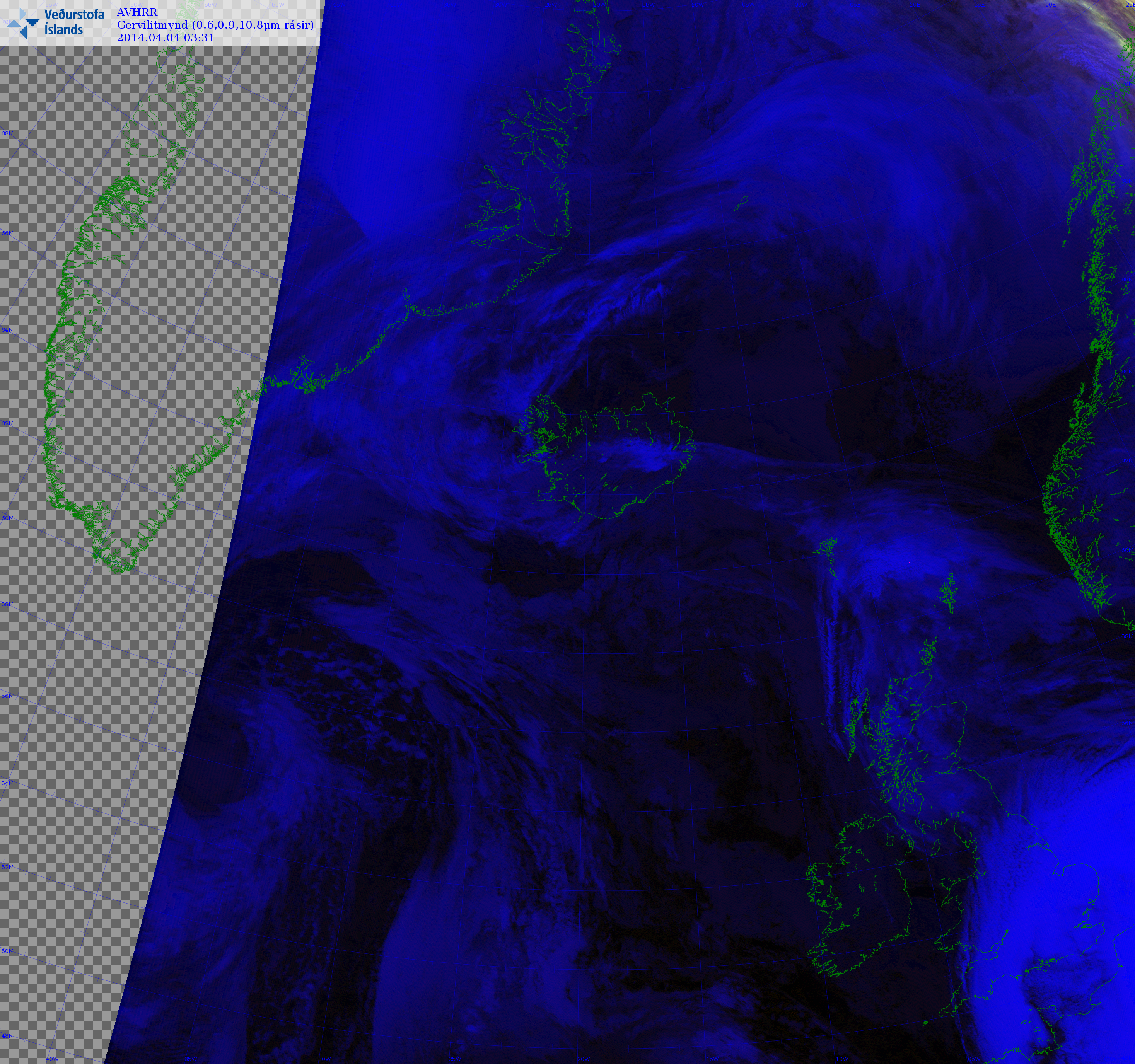Click the Gervilitmynd channel description text
This screenshot has width=1135, height=1064.
[x=215, y=25]
